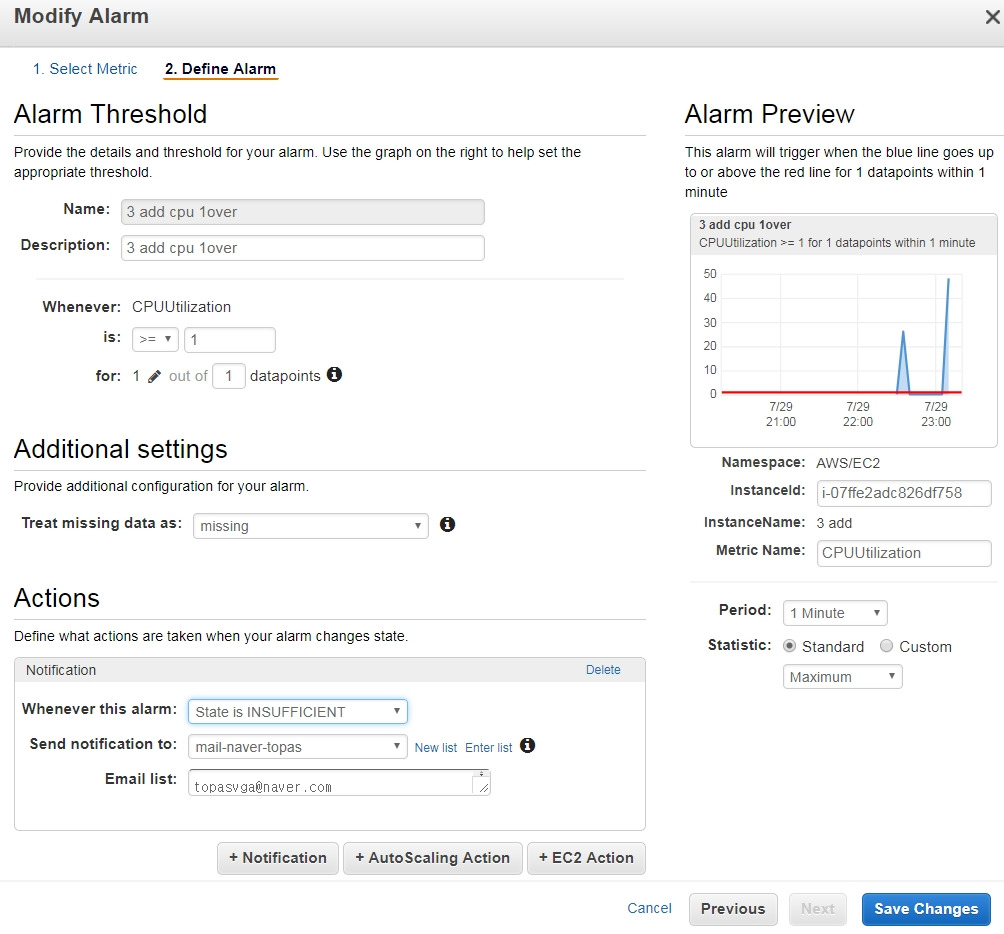
Task: Open the Period 1 Minute dropdown
Action: (x=835, y=613)
